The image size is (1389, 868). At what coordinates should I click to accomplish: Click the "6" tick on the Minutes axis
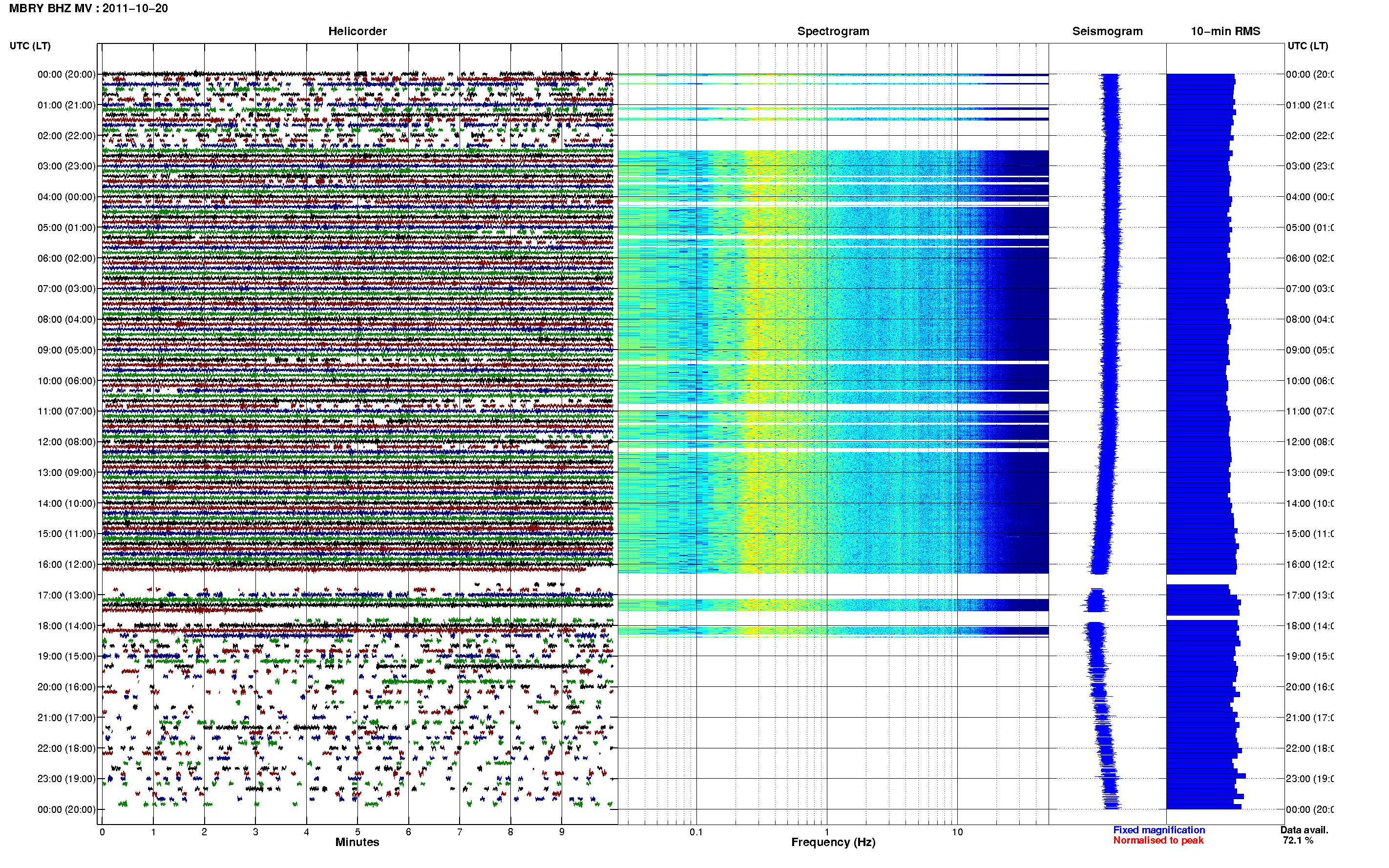[x=409, y=832]
